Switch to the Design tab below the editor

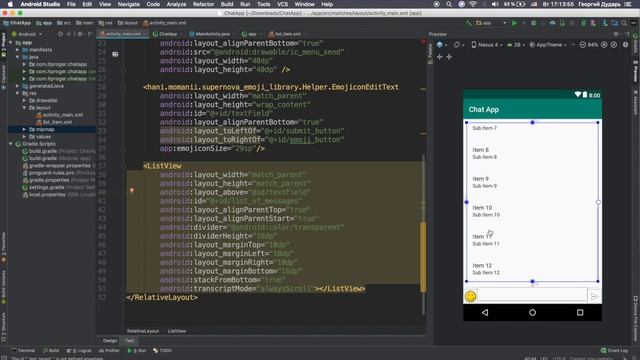(x=110, y=340)
